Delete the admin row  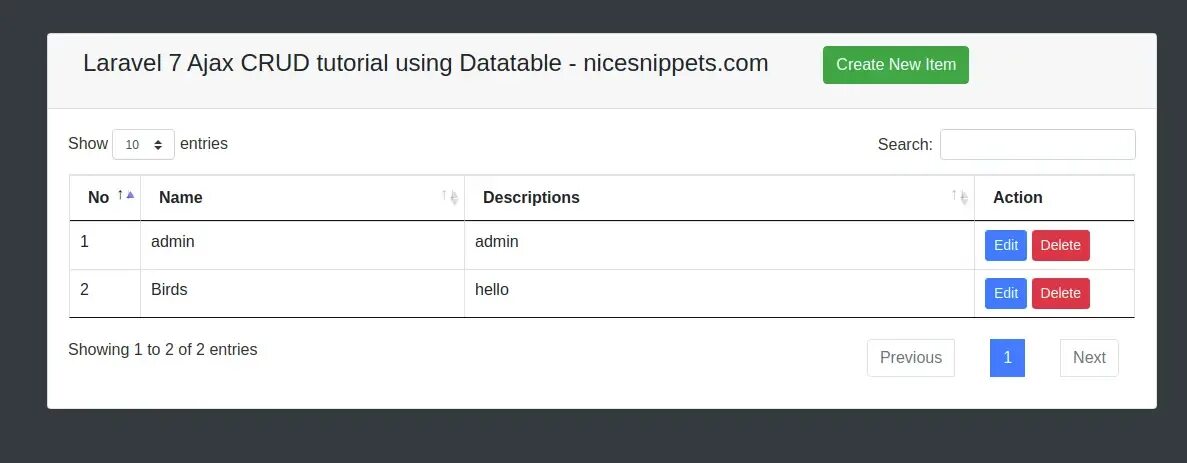(1060, 245)
